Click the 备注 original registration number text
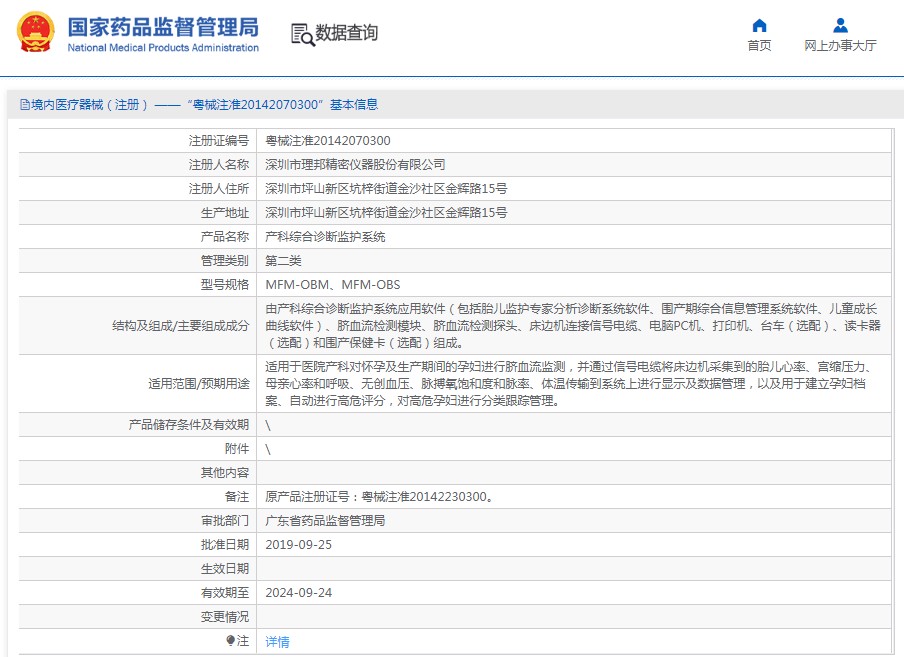 pos(379,497)
